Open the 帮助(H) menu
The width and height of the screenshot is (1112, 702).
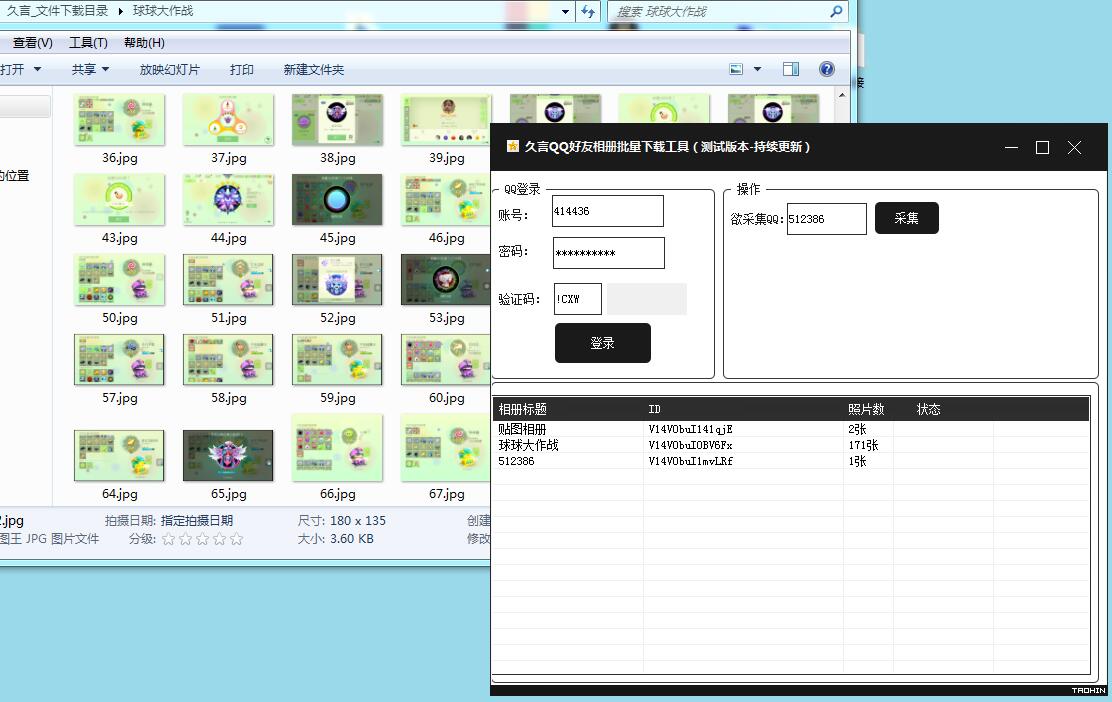(x=144, y=43)
